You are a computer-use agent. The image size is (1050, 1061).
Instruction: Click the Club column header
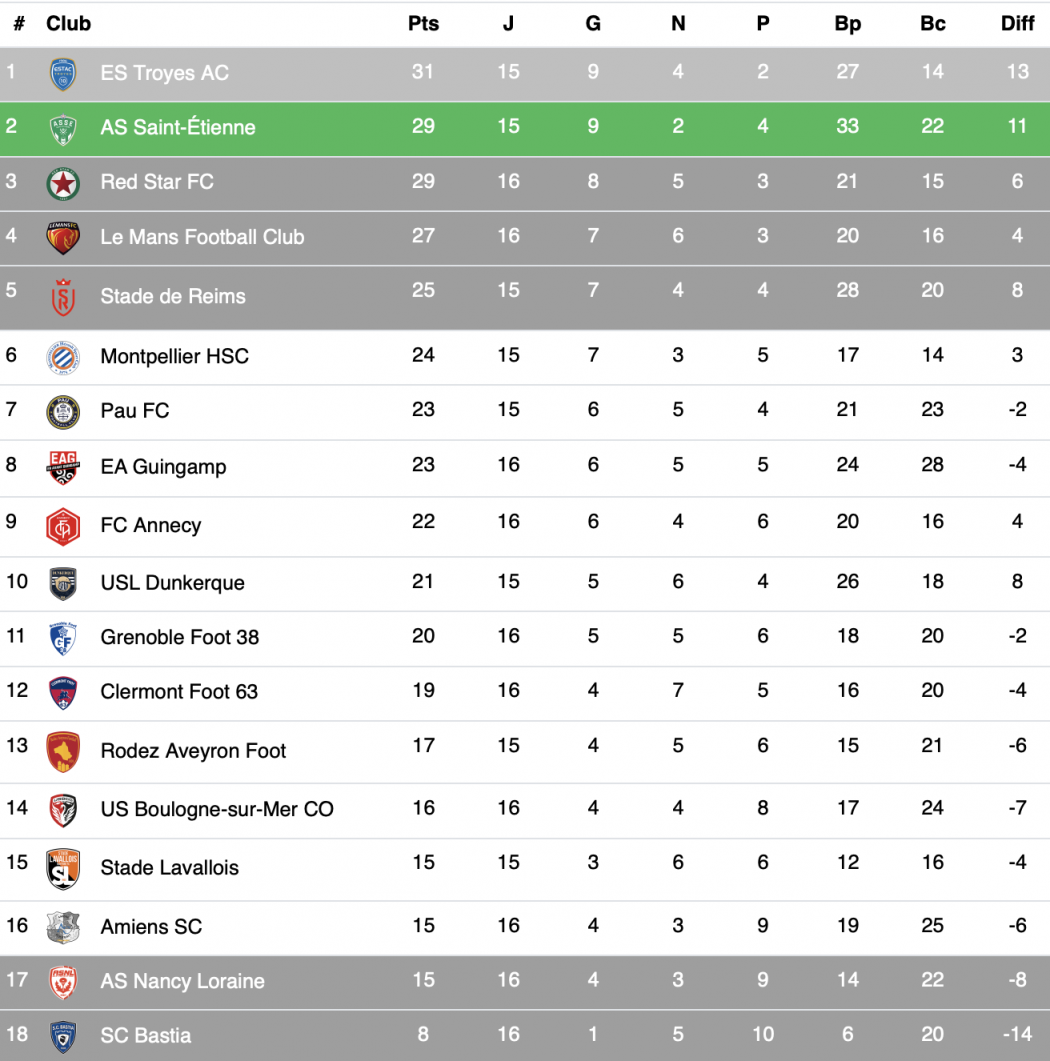tap(68, 23)
